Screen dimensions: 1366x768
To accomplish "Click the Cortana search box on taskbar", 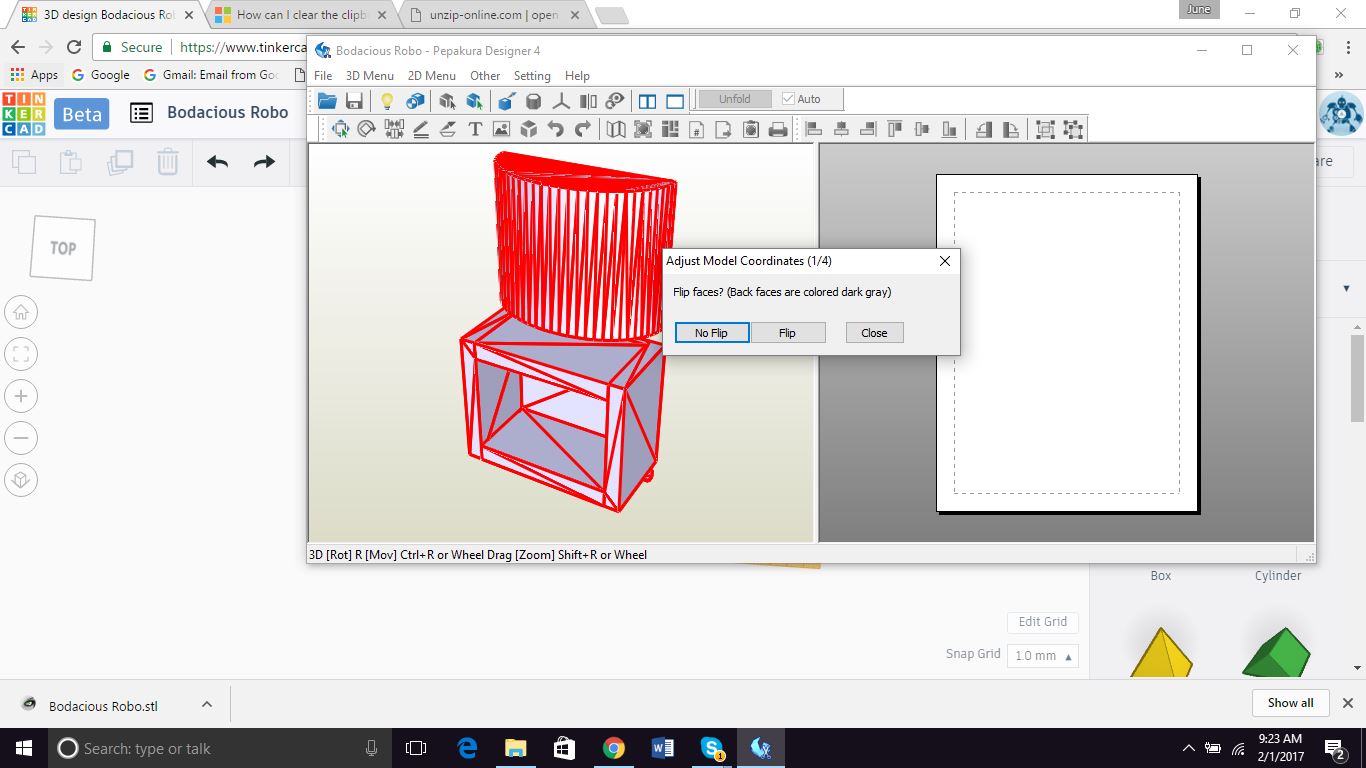I will point(220,748).
